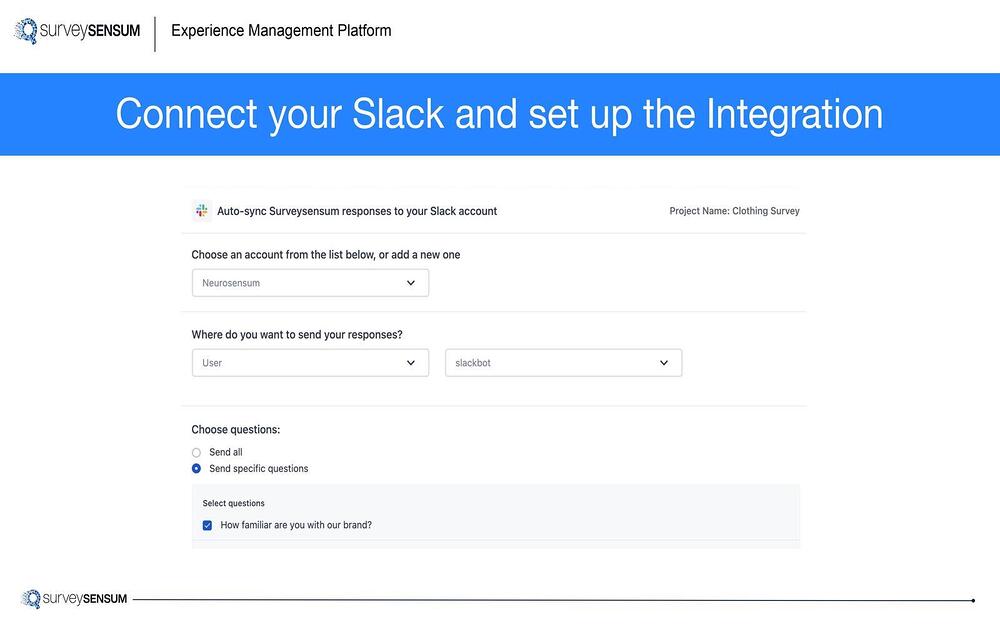Screen dimensions: 1000x625
Task: Click Experience Management Platform text
Action: (281, 31)
